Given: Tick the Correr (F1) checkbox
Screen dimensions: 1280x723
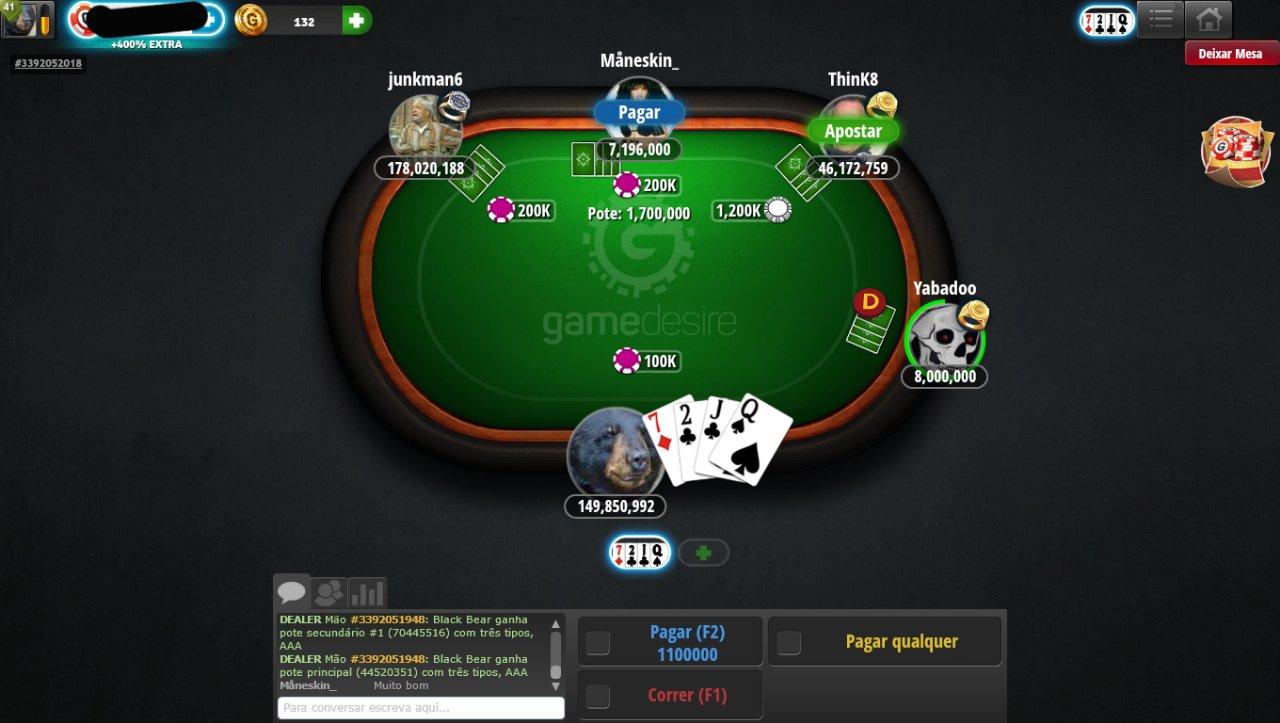Looking at the screenshot, I should 598,696.
